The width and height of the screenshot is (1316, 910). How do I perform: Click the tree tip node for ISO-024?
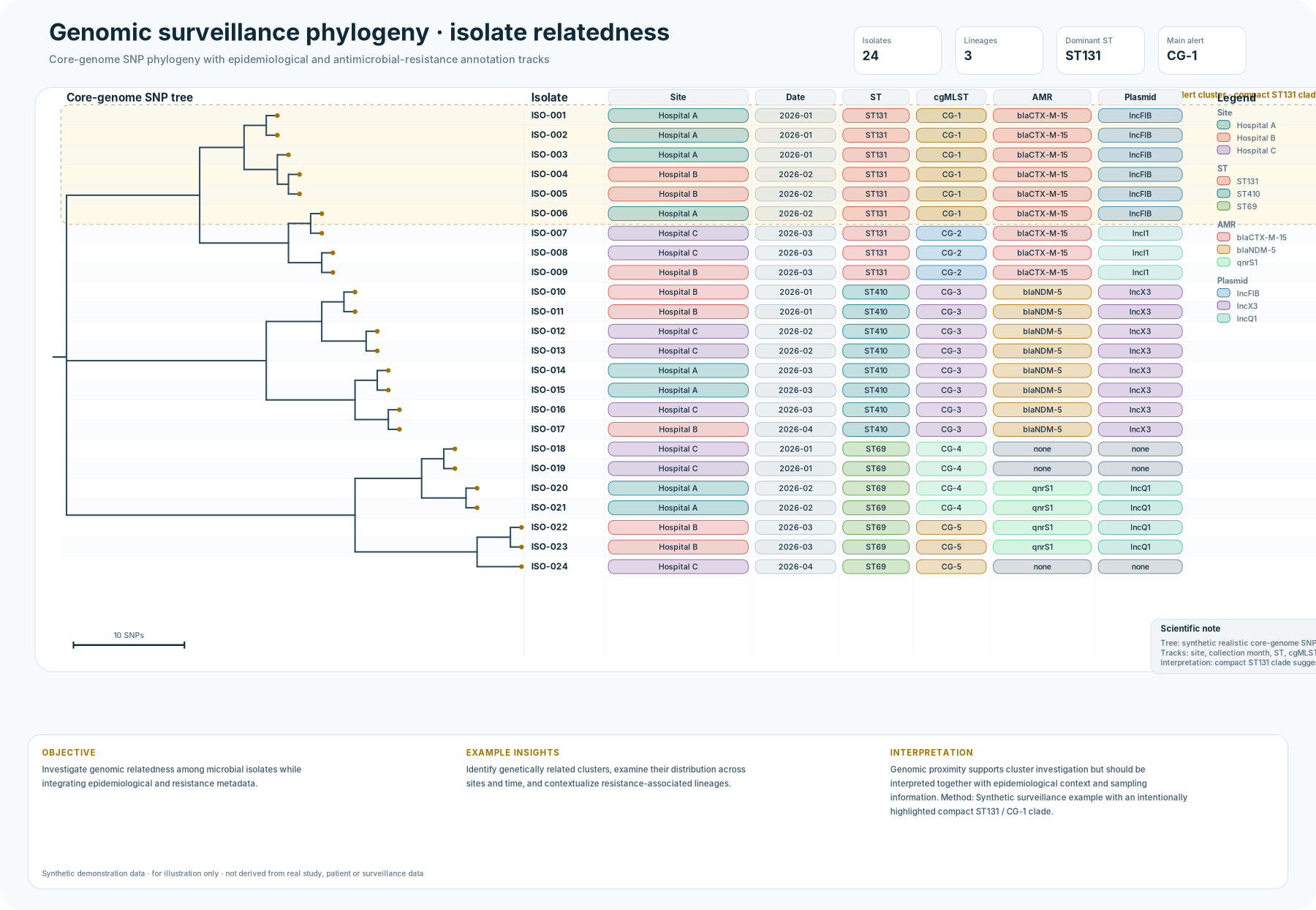521,567
